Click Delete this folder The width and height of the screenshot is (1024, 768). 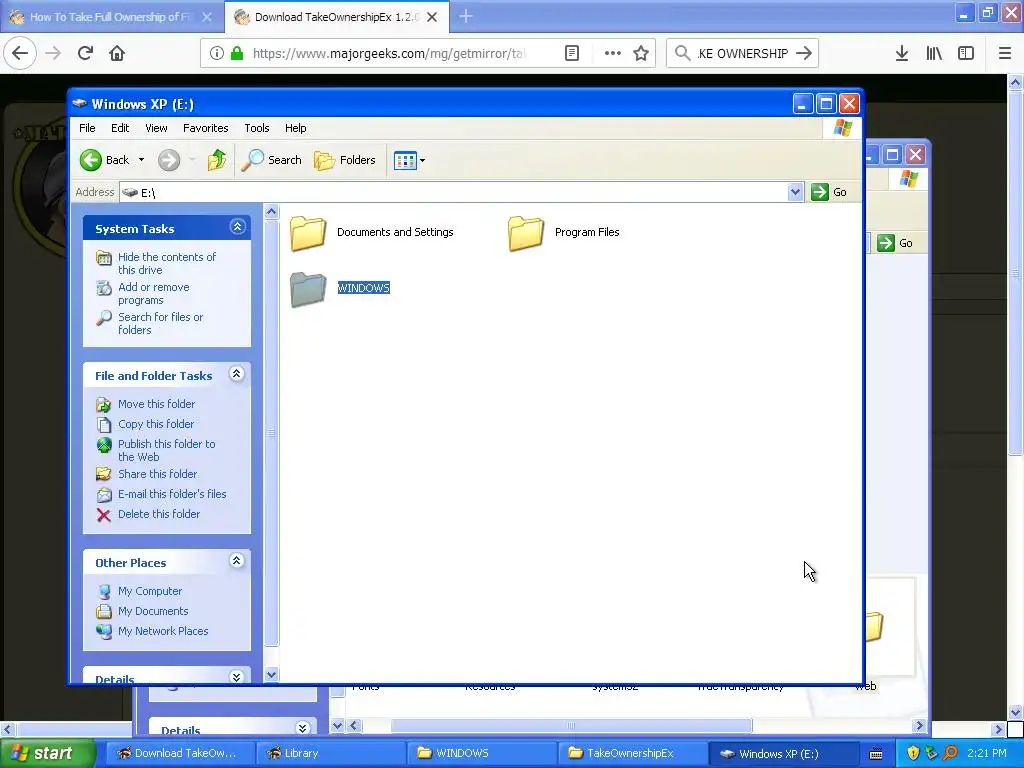[x=159, y=514]
